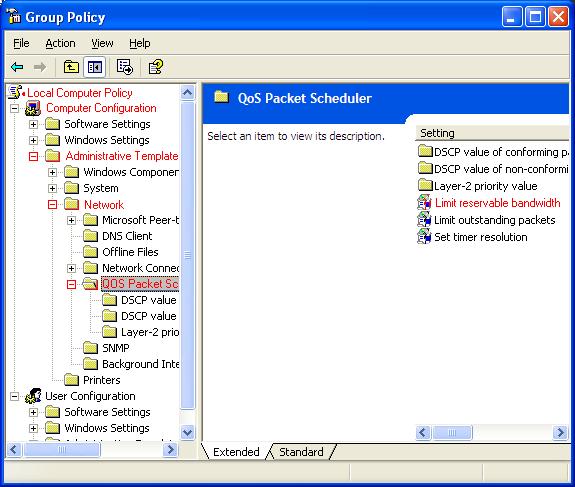Maximize the Group Policy window

tap(535, 17)
